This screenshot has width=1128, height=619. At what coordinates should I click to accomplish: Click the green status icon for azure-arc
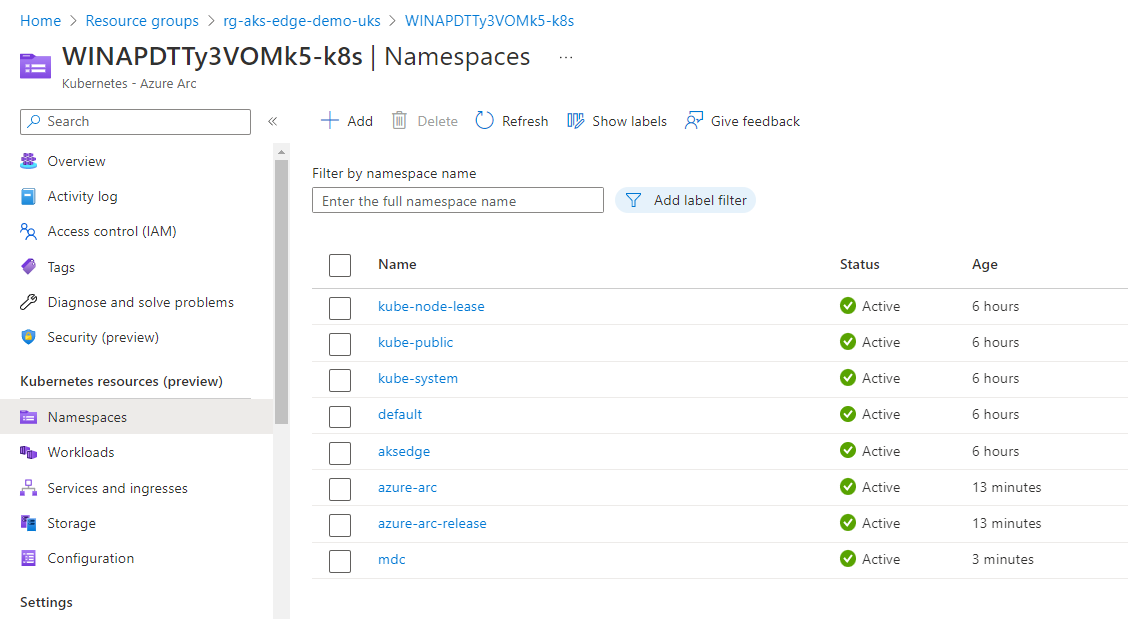coord(848,487)
